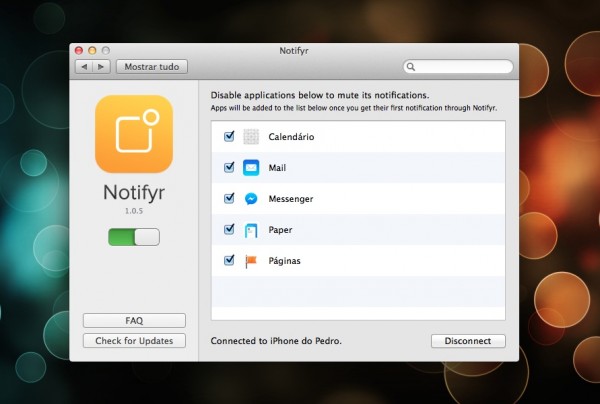This screenshot has width=600, height=404.
Task: Go forward with the right arrow button
Action: click(101, 67)
